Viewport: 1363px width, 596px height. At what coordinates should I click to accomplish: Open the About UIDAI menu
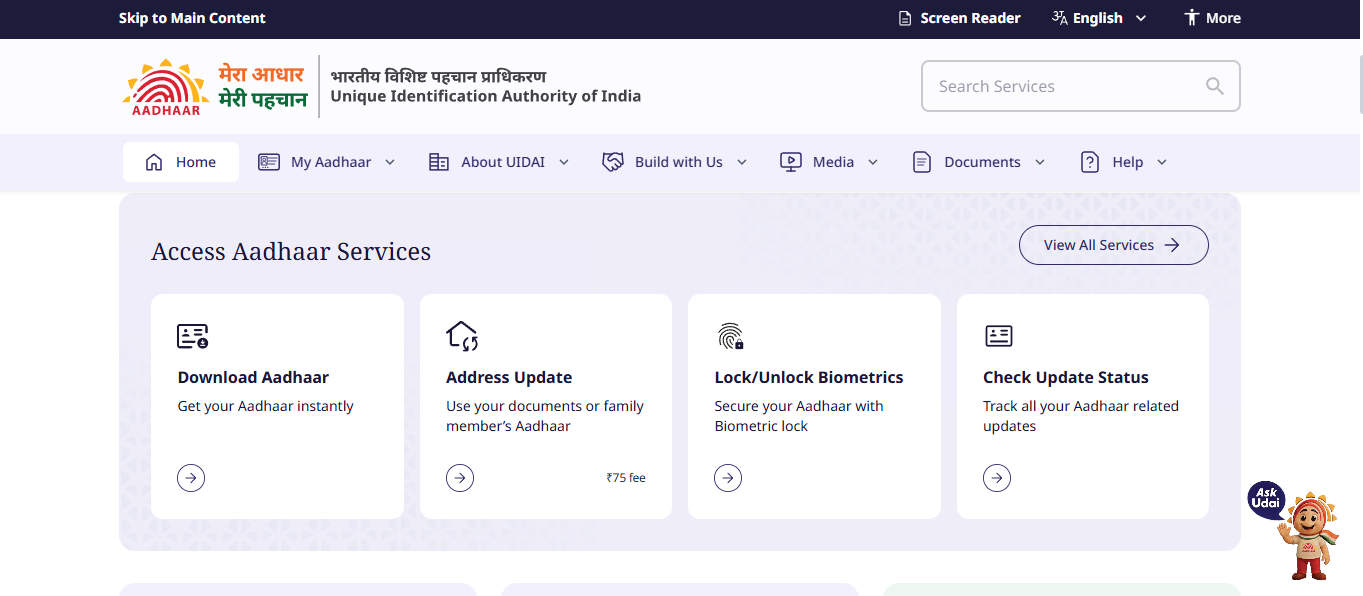pyautogui.click(x=499, y=162)
